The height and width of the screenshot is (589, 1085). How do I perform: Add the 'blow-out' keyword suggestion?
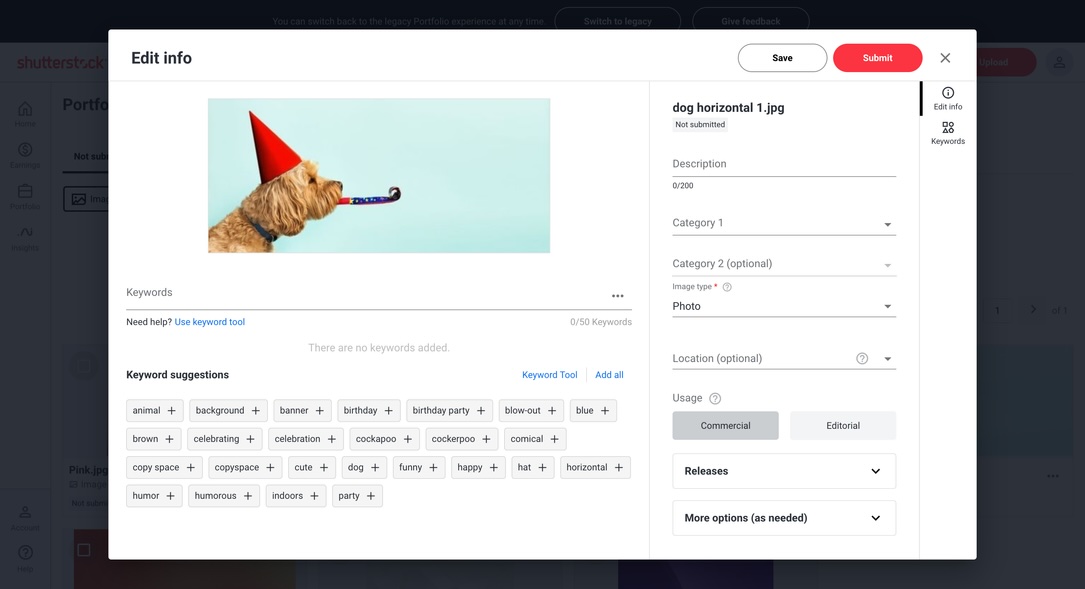click(531, 410)
